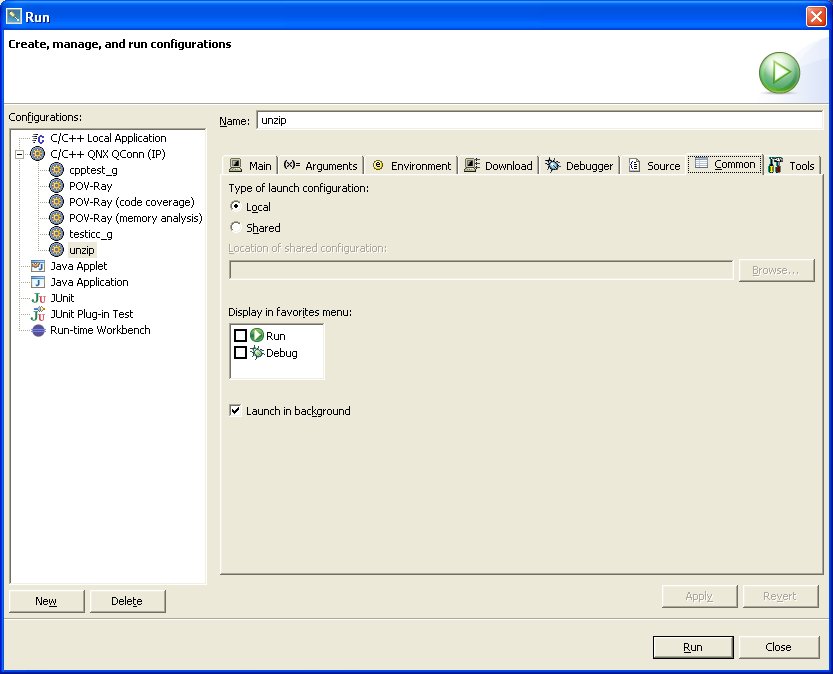Screen dimensions: 833x674
Task: Click the cpptest_g configuration icon
Action: pos(56,170)
